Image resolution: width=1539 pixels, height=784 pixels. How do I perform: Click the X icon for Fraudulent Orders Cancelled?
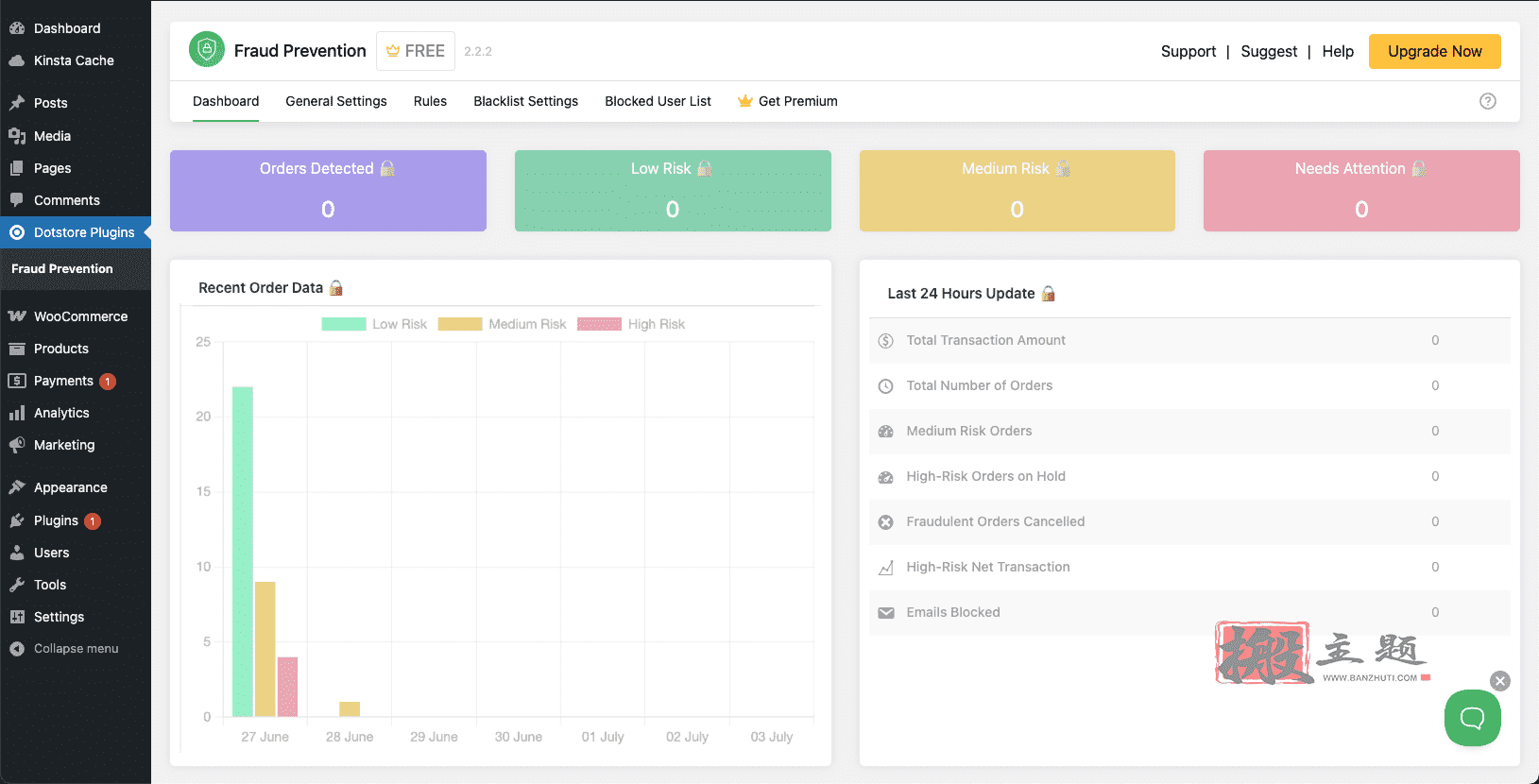pyautogui.click(x=885, y=522)
